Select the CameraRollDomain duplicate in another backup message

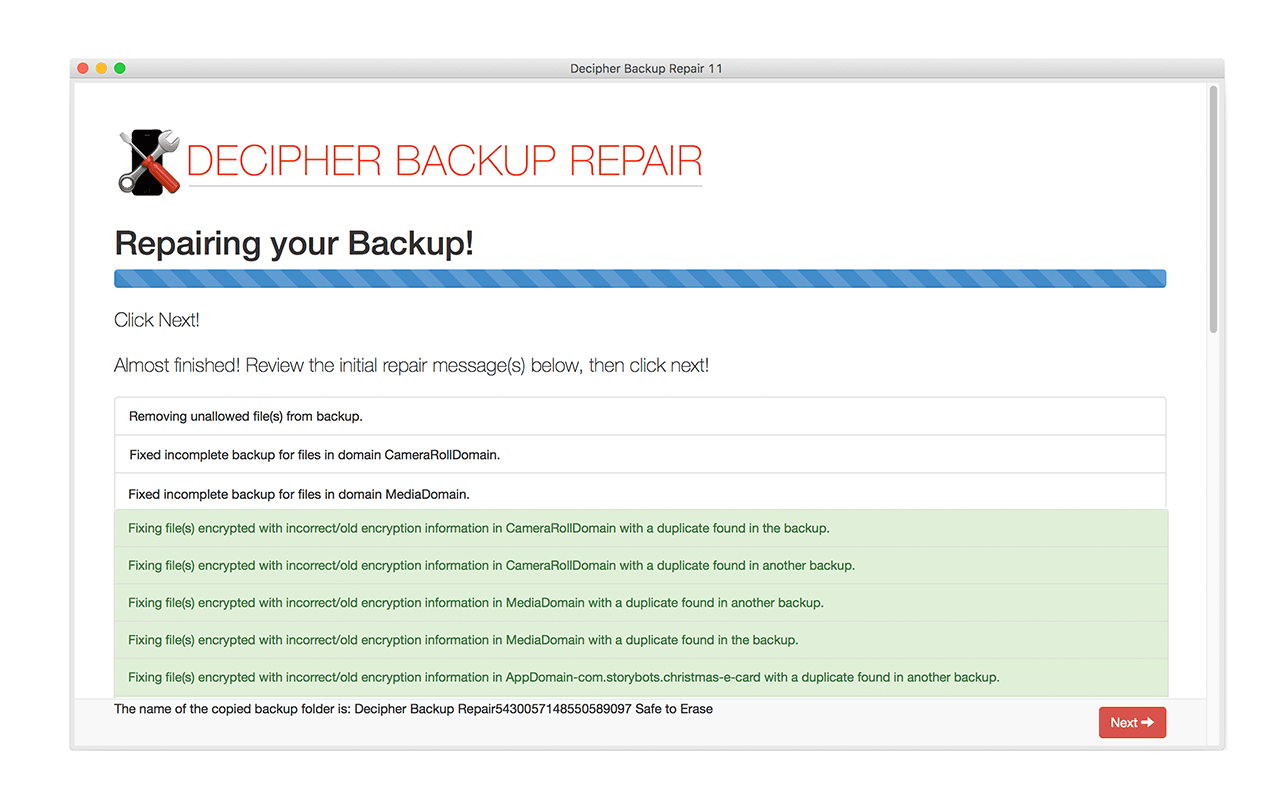(640, 565)
